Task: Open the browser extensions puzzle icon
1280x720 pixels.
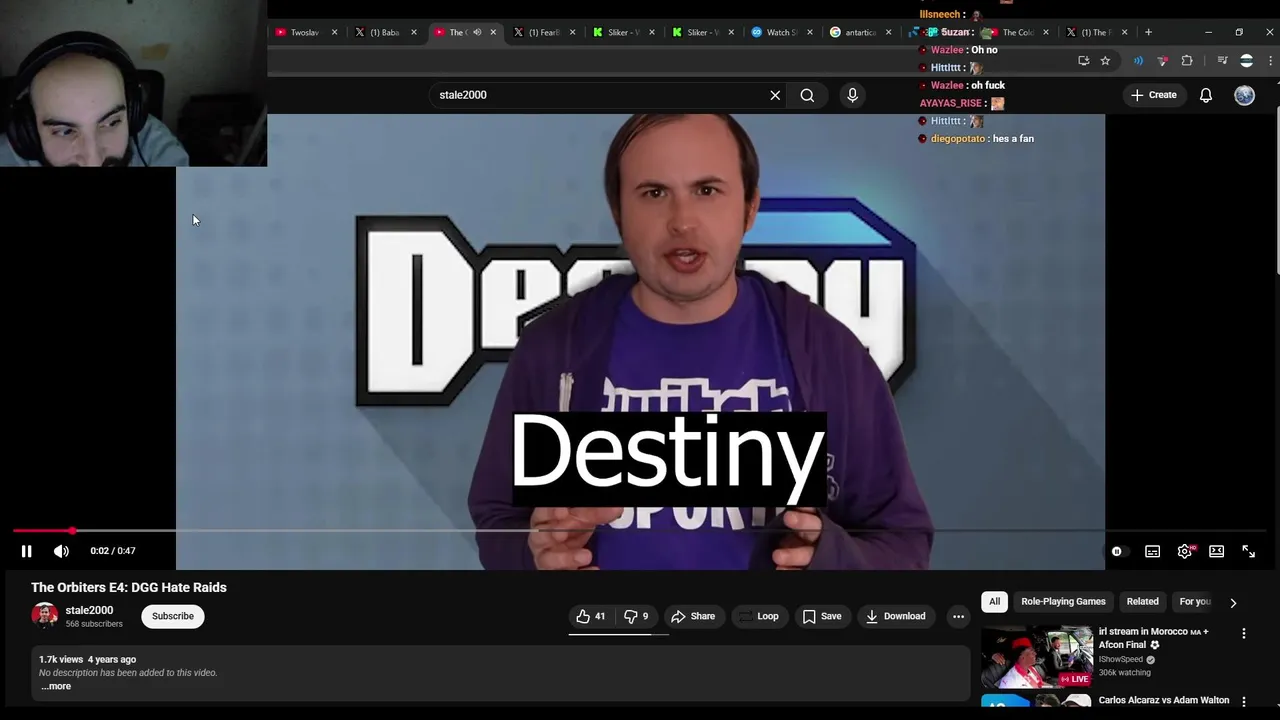Action: tap(1187, 61)
